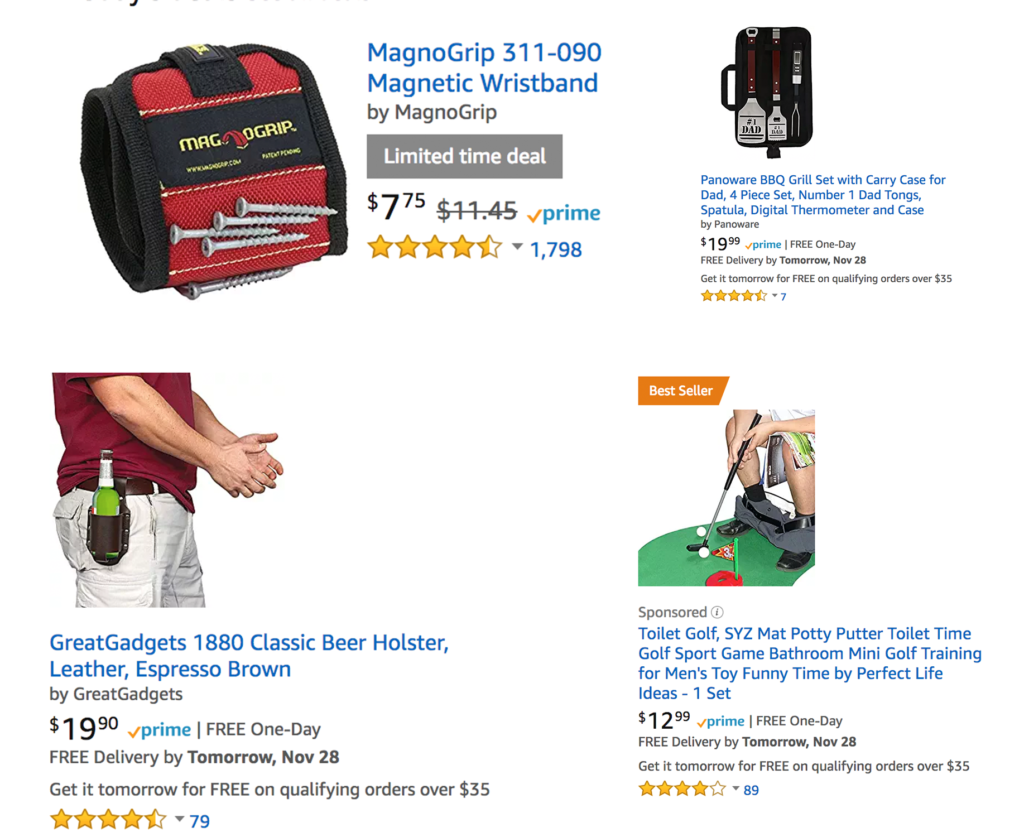Open Toilet Golf SYZ Mat product link
Screen dimensions: 1024x837
(810, 663)
